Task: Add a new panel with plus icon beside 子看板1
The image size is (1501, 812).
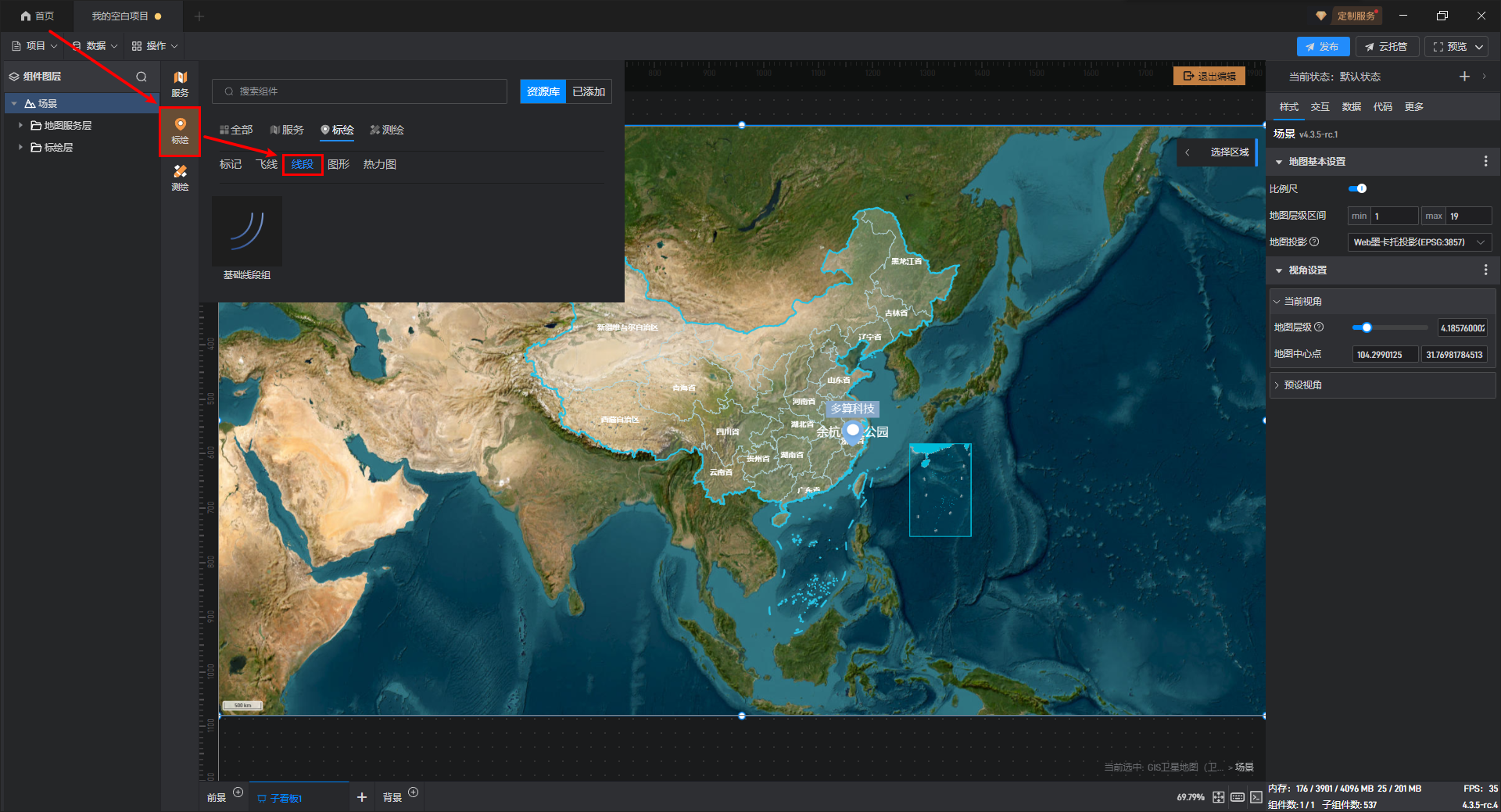Action: (361, 797)
